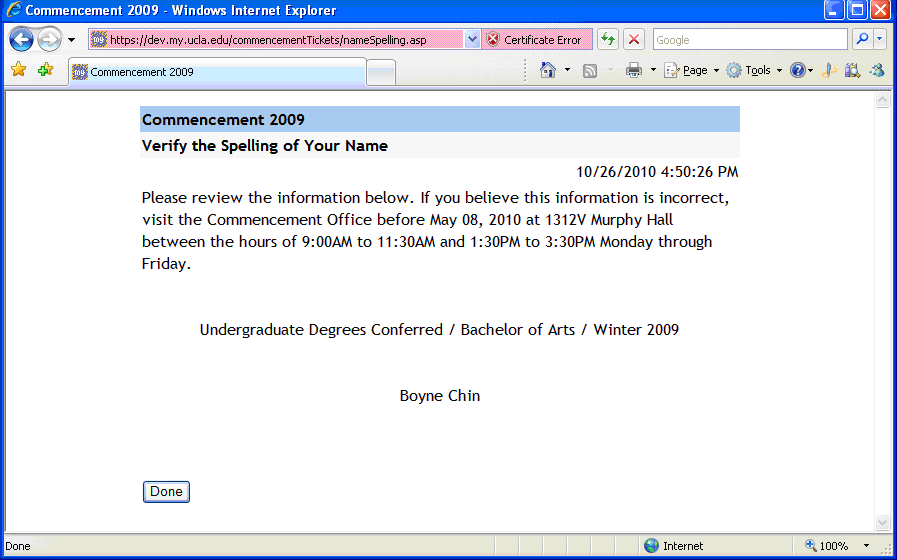
Task: Click the Back navigation arrow
Action: 21,40
